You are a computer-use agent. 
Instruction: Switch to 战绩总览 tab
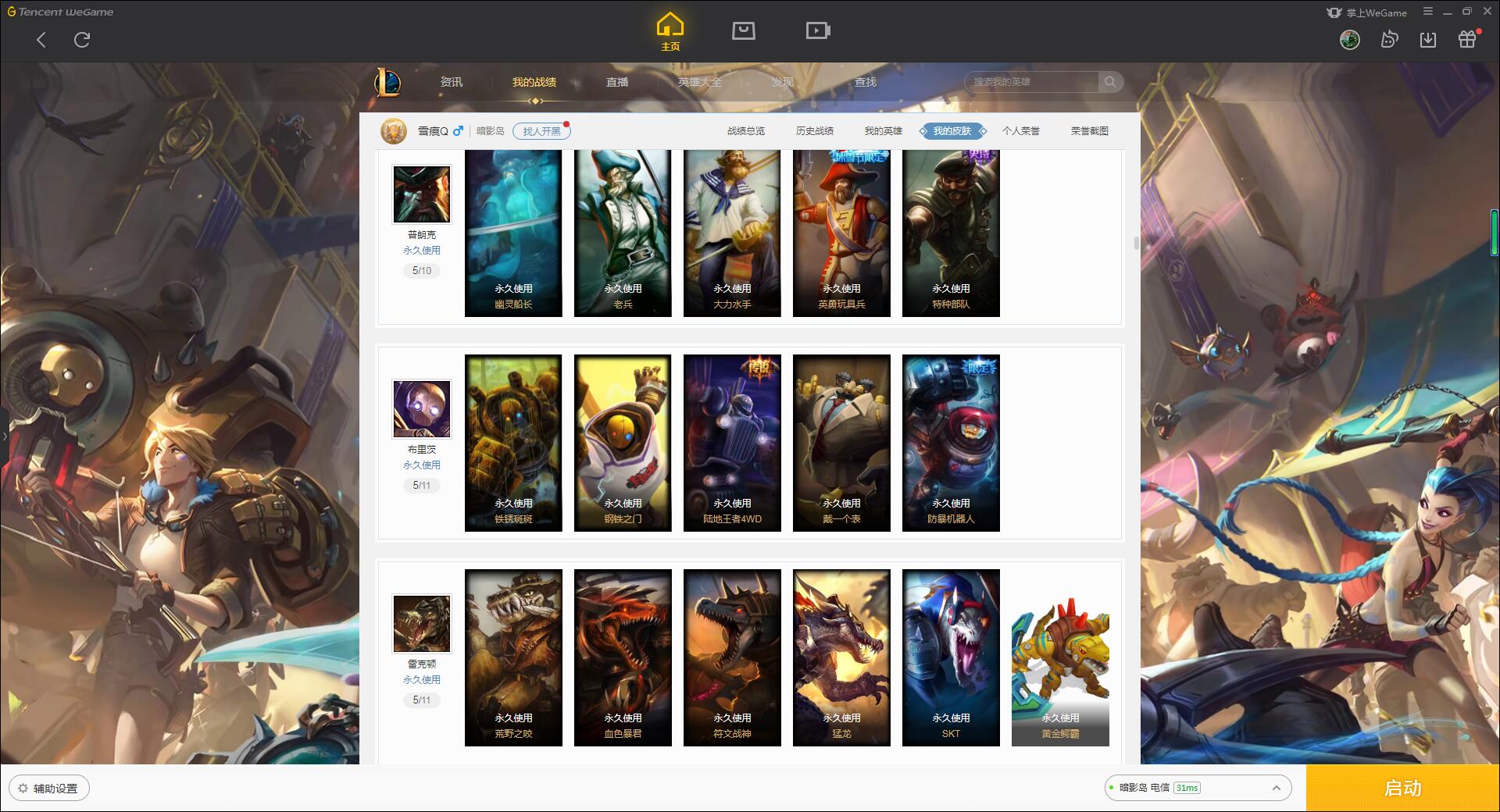746,131
